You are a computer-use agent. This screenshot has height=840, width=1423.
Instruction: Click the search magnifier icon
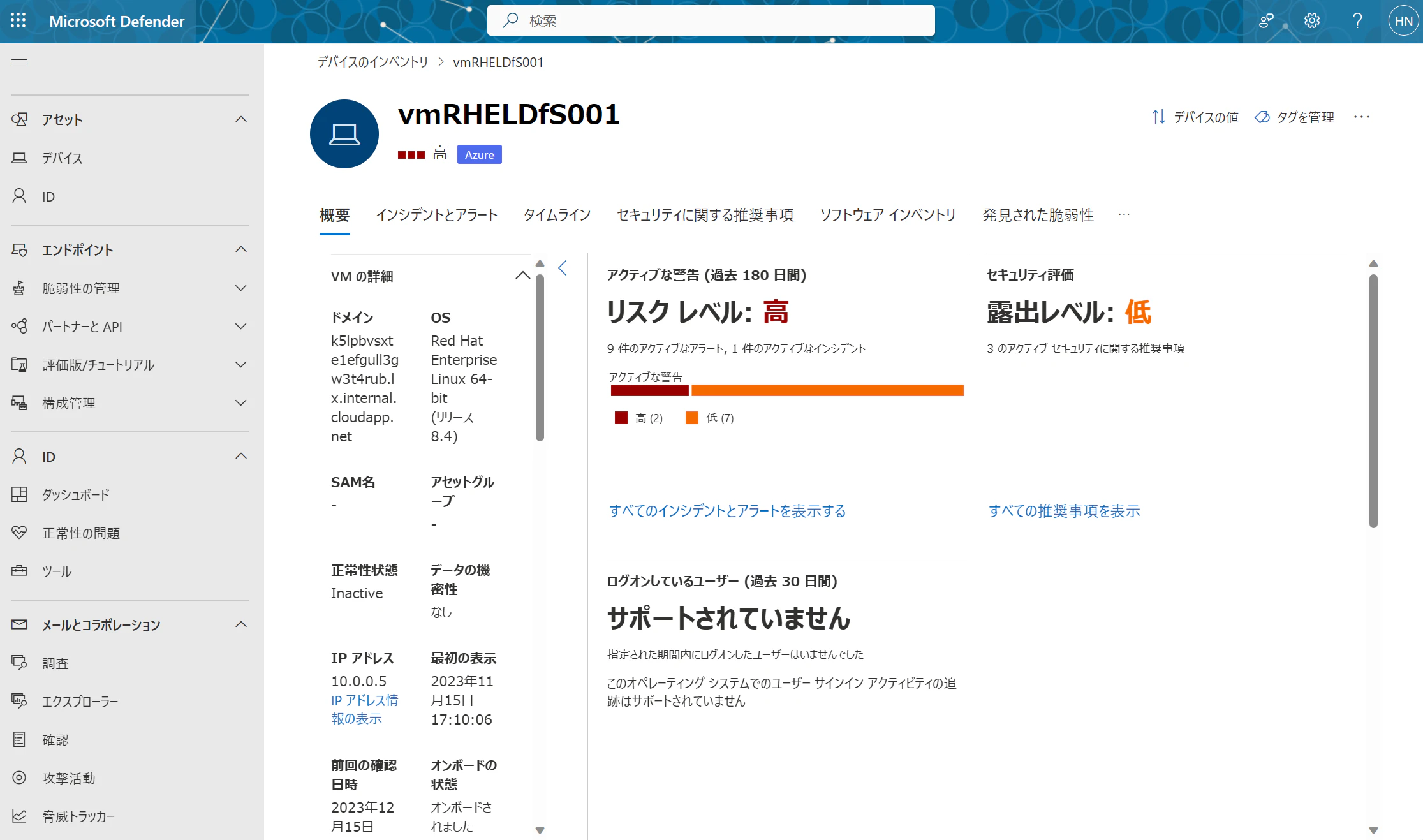click(510, 20)
